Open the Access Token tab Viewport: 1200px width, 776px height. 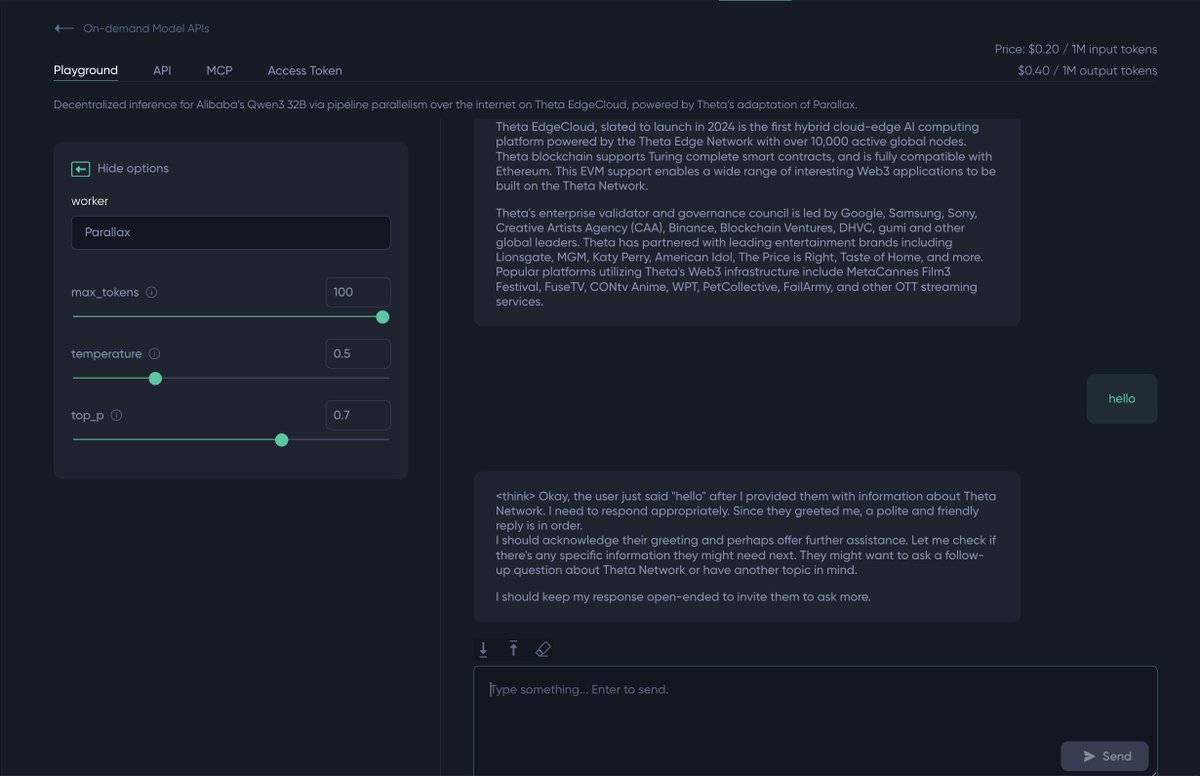(305, 70)
